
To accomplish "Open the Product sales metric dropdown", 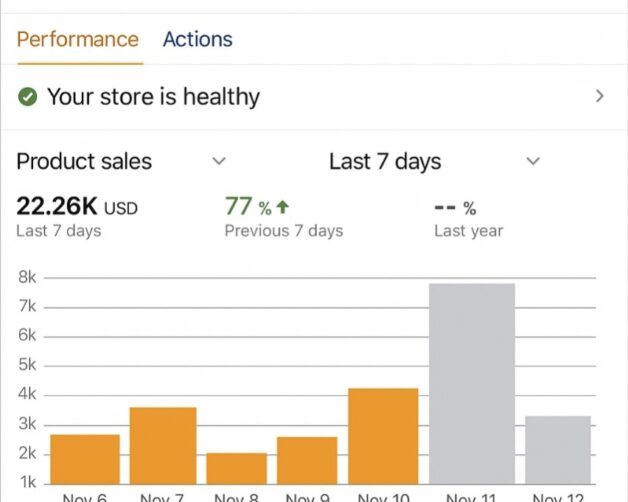I will (x=85, y=161).
